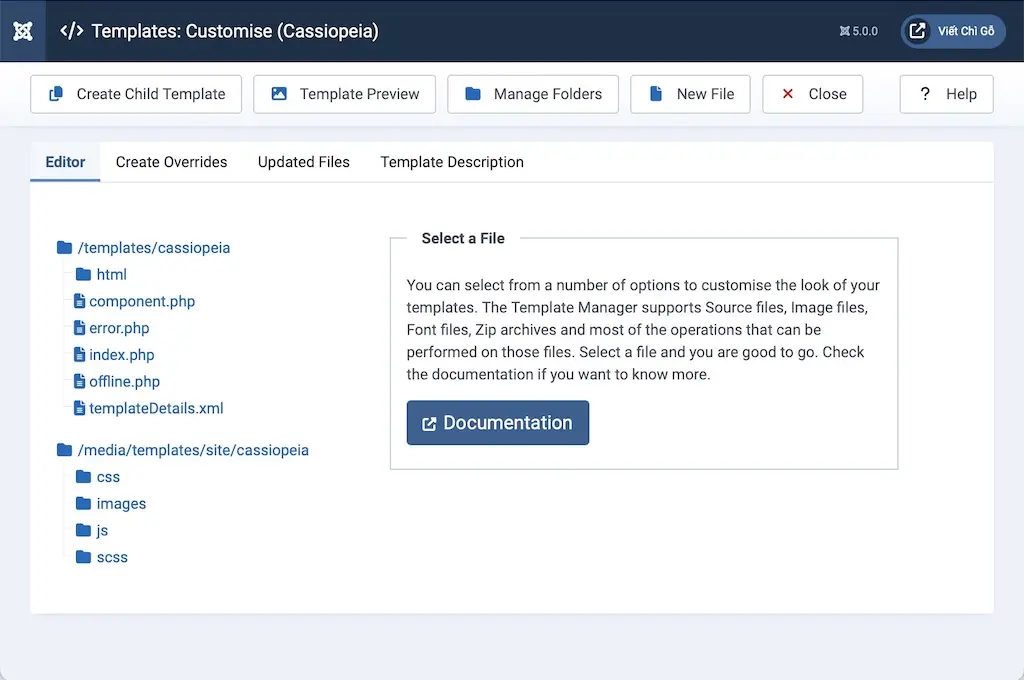Select templateDetails.xml file
Image resolution: width=1024 pixels, height=680 pixels.
pyautogui.click(x=155, y=408)
